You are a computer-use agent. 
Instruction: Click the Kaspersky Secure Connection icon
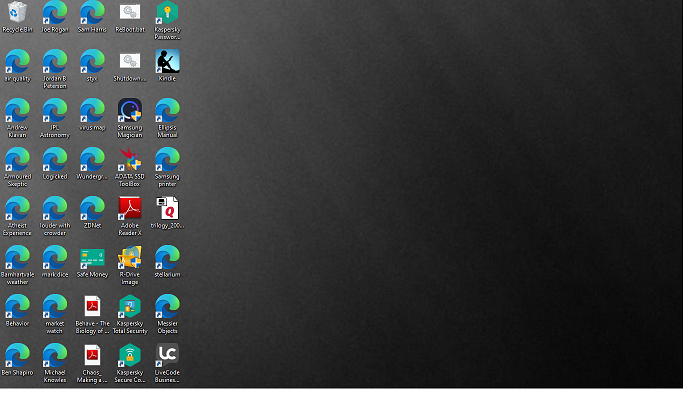coord(130,355)
